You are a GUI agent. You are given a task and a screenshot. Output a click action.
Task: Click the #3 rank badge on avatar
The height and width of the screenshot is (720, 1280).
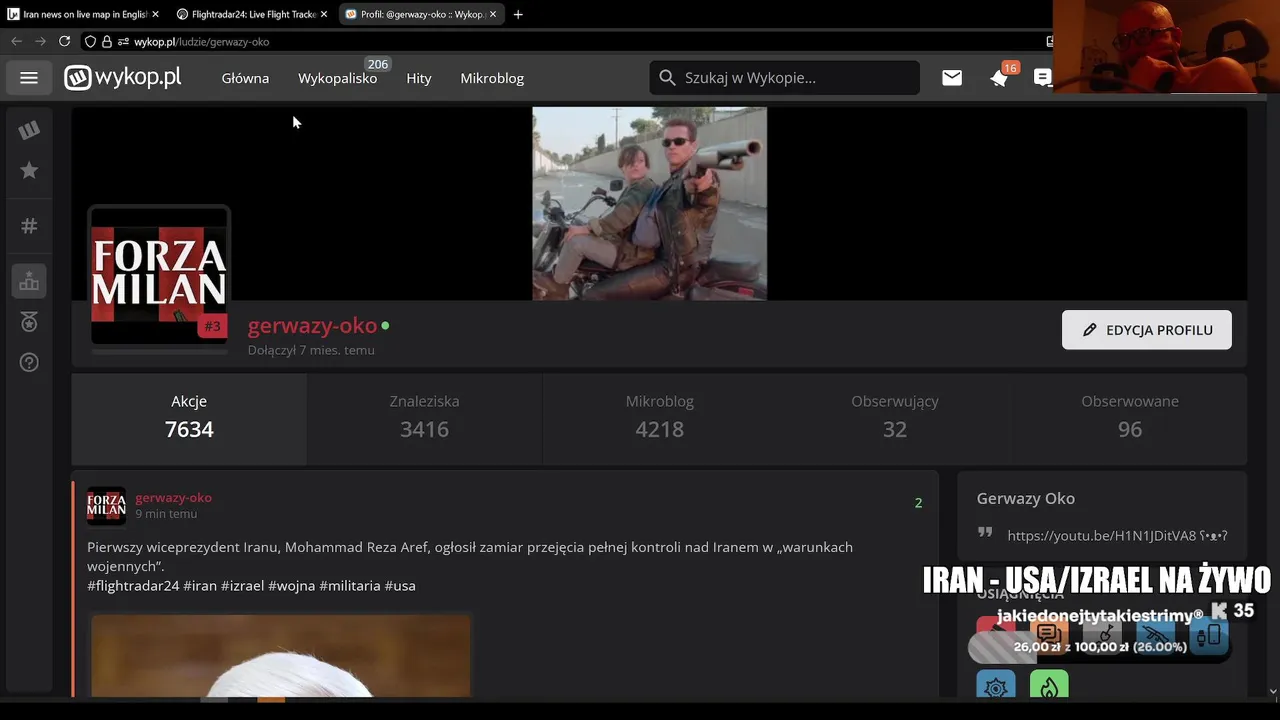point(212,326)
